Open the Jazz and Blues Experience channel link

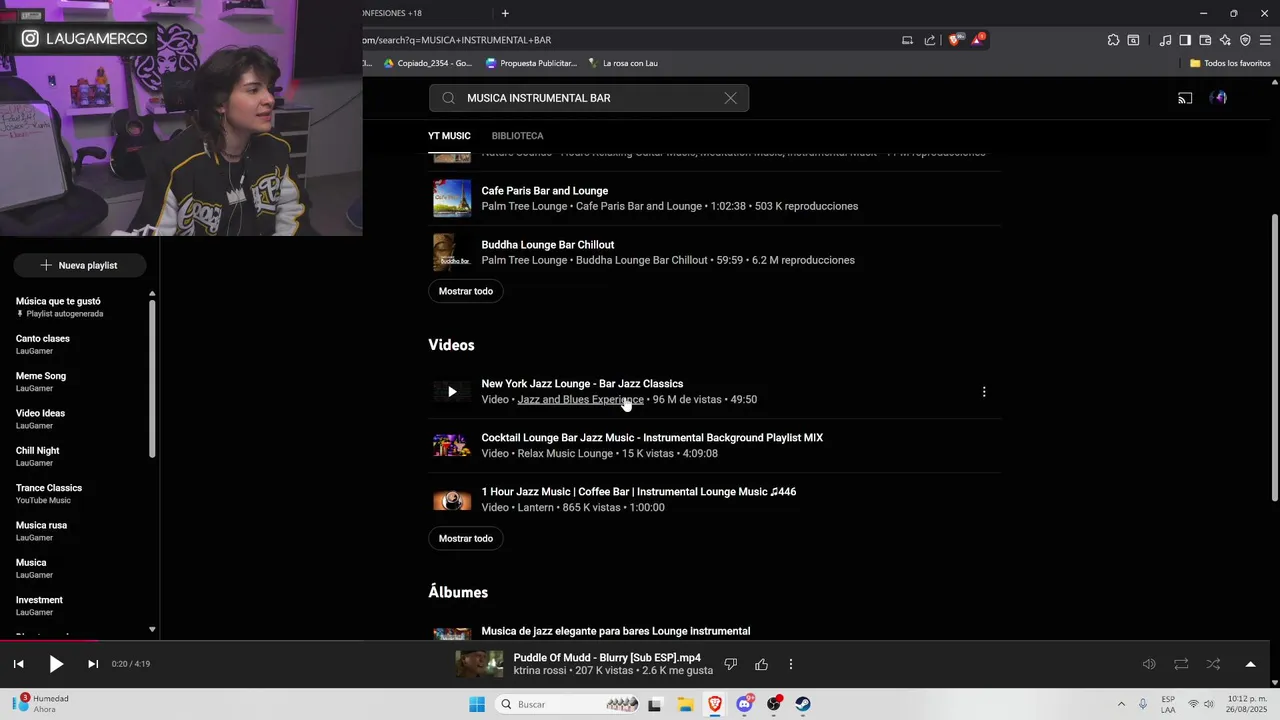click(581, 400)
